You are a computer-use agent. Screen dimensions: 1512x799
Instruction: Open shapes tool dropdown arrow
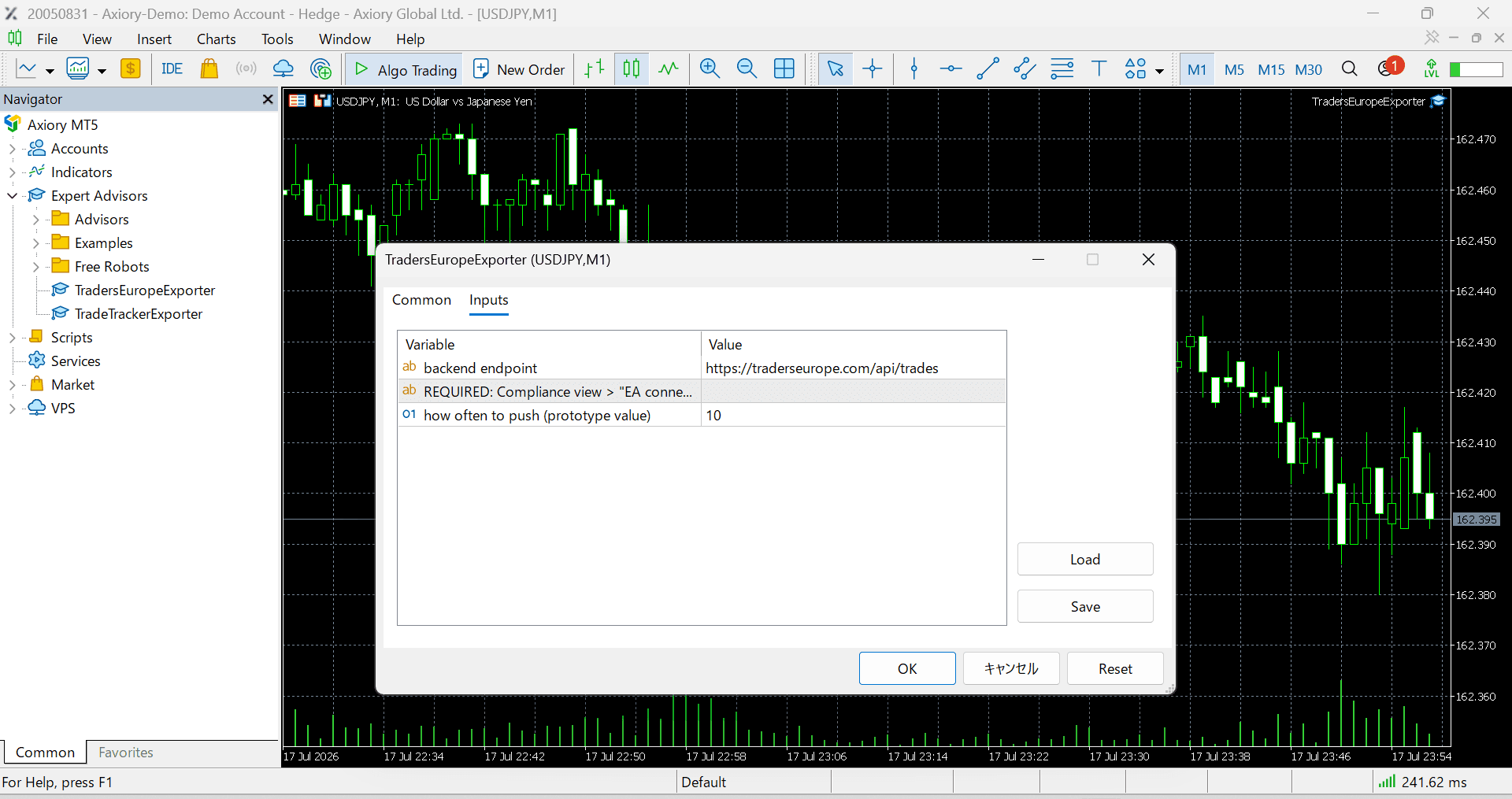(1159, 71)
